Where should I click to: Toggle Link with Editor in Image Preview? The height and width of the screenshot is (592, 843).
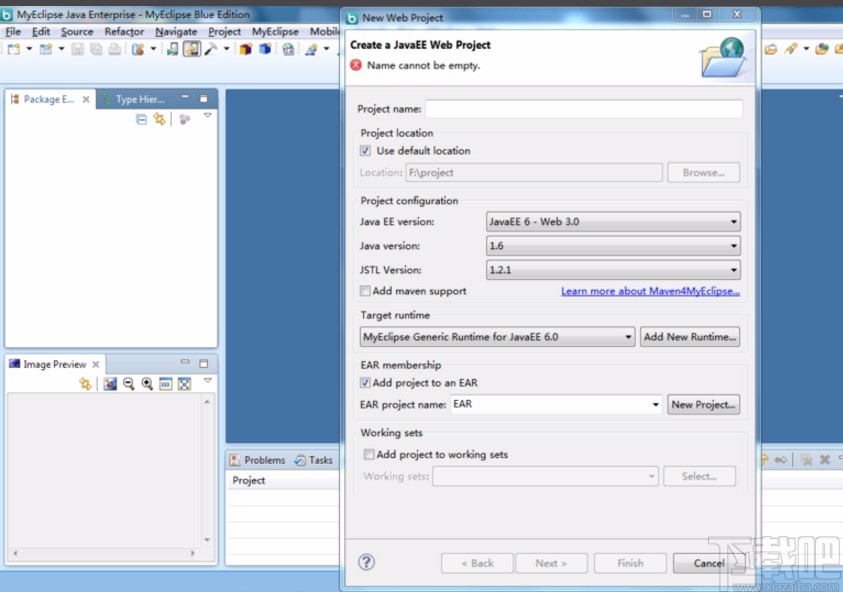tap(85, 383)
